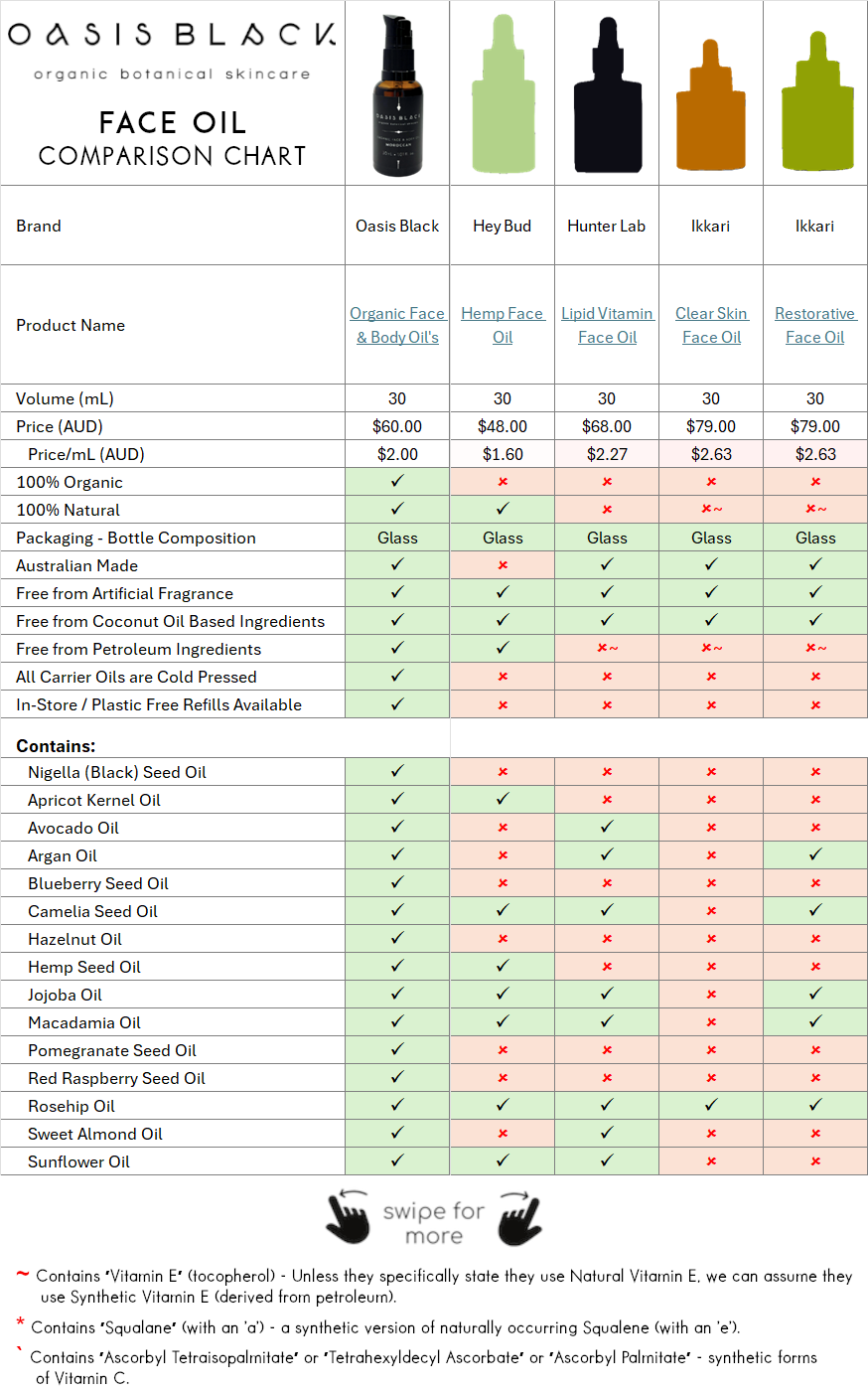Click Hey Bud Sunflower Oil checkmark
Screen dimensions: 868x1391
coord(503,1161)
